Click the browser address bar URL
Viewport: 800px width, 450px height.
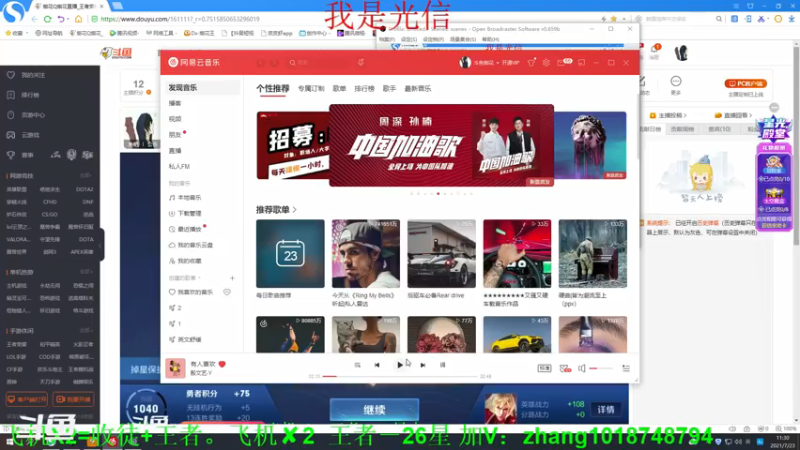[x=180, y=19]
